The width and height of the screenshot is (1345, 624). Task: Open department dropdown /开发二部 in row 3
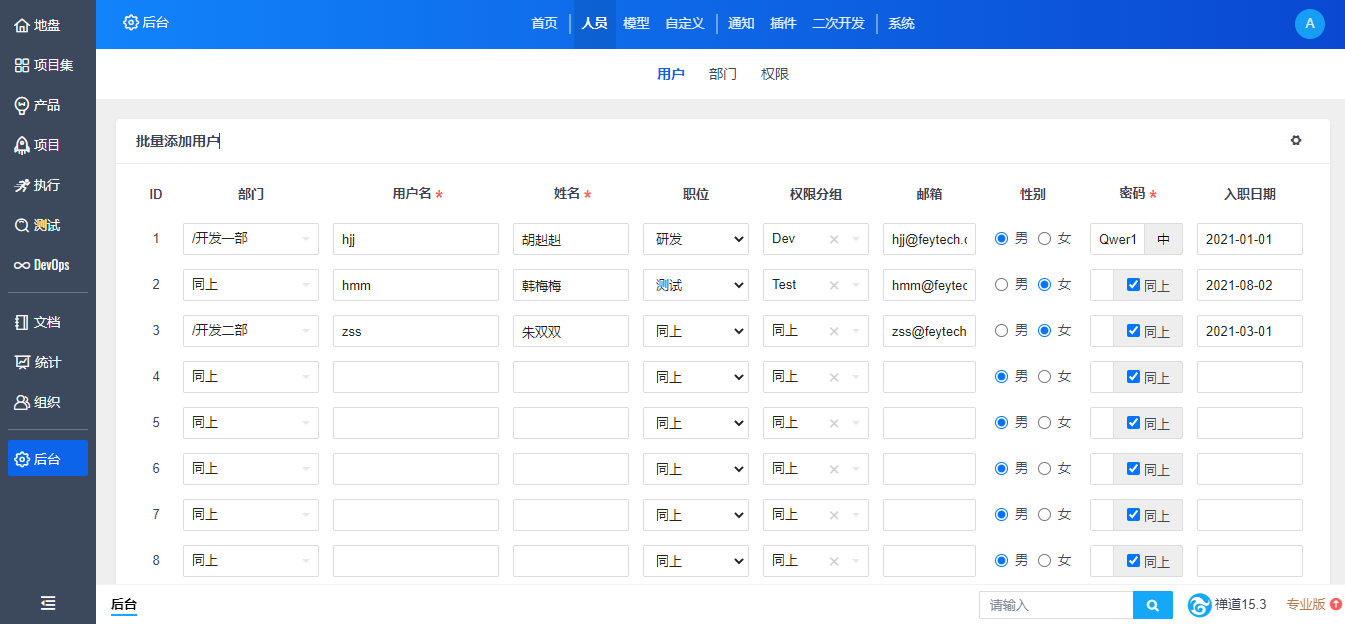(251, 331)
